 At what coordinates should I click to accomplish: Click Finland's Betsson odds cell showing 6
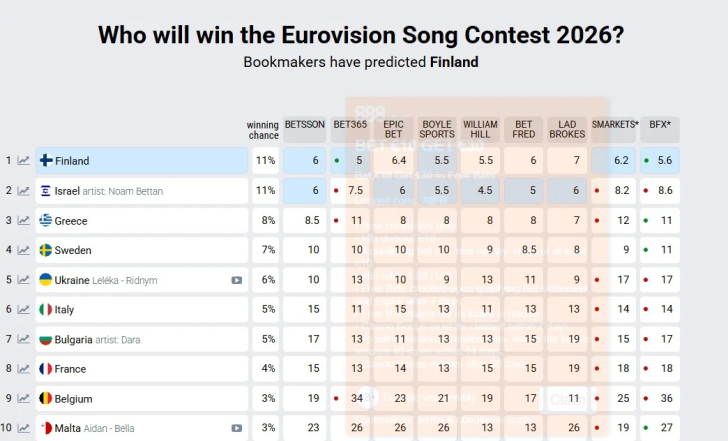[x=304, y=161]
